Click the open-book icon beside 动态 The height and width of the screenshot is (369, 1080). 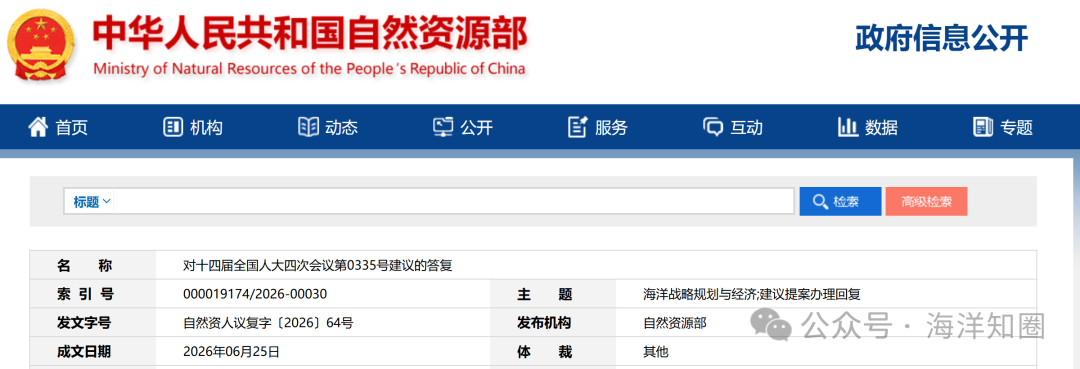click(x=308, y=127)
